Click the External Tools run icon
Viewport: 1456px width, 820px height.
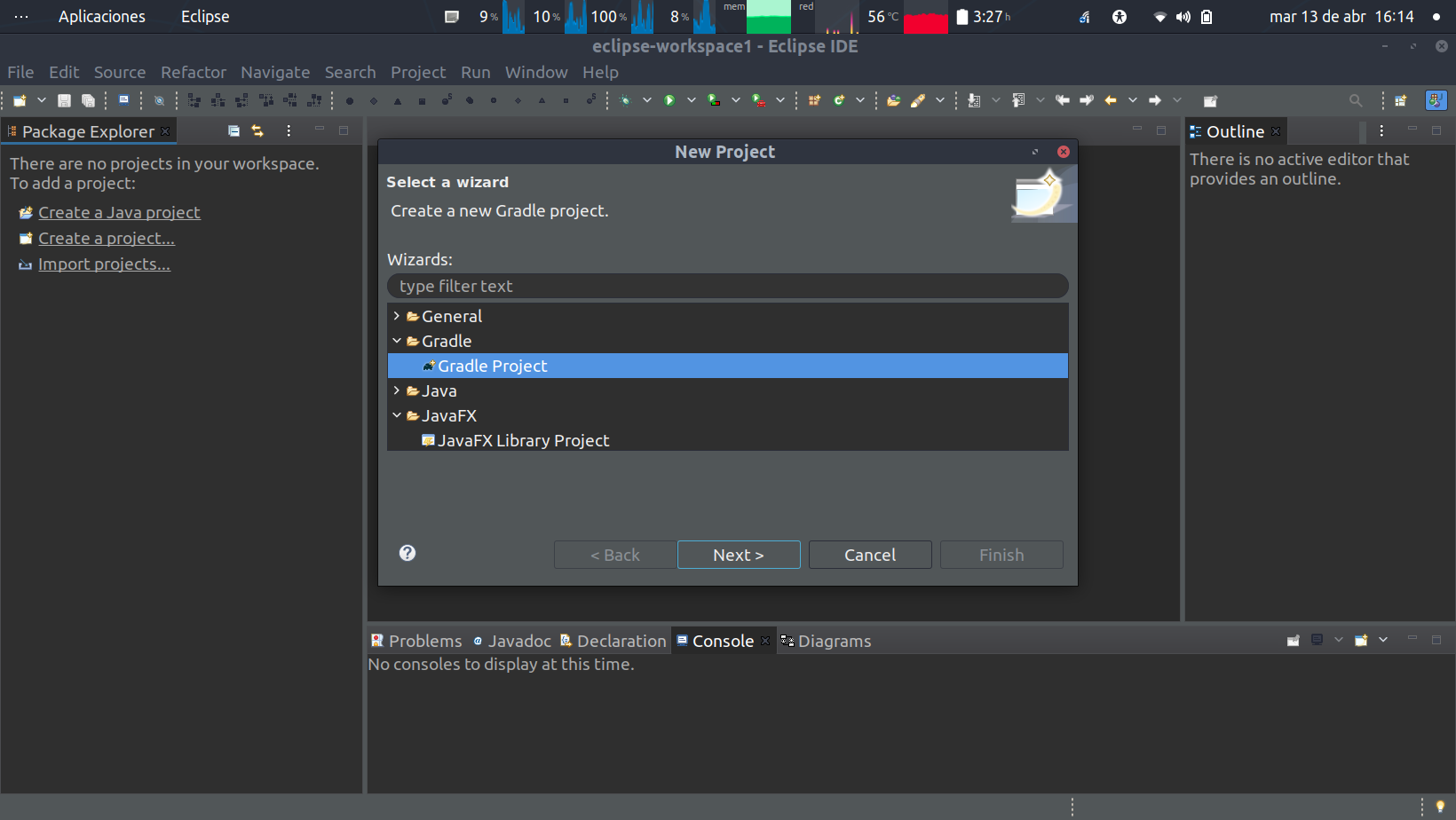(x=758, y=100)
